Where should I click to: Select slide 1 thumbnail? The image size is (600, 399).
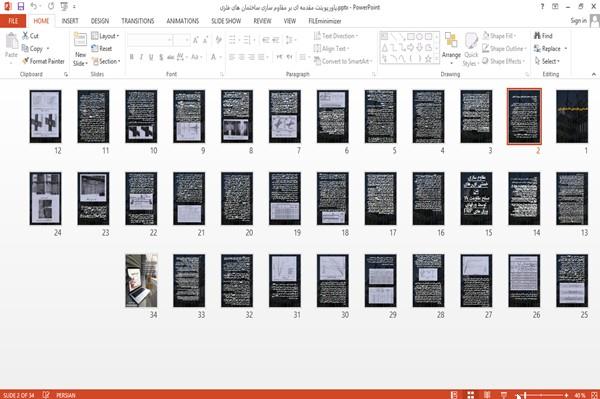pyautogui.click(x=572, y=116)
